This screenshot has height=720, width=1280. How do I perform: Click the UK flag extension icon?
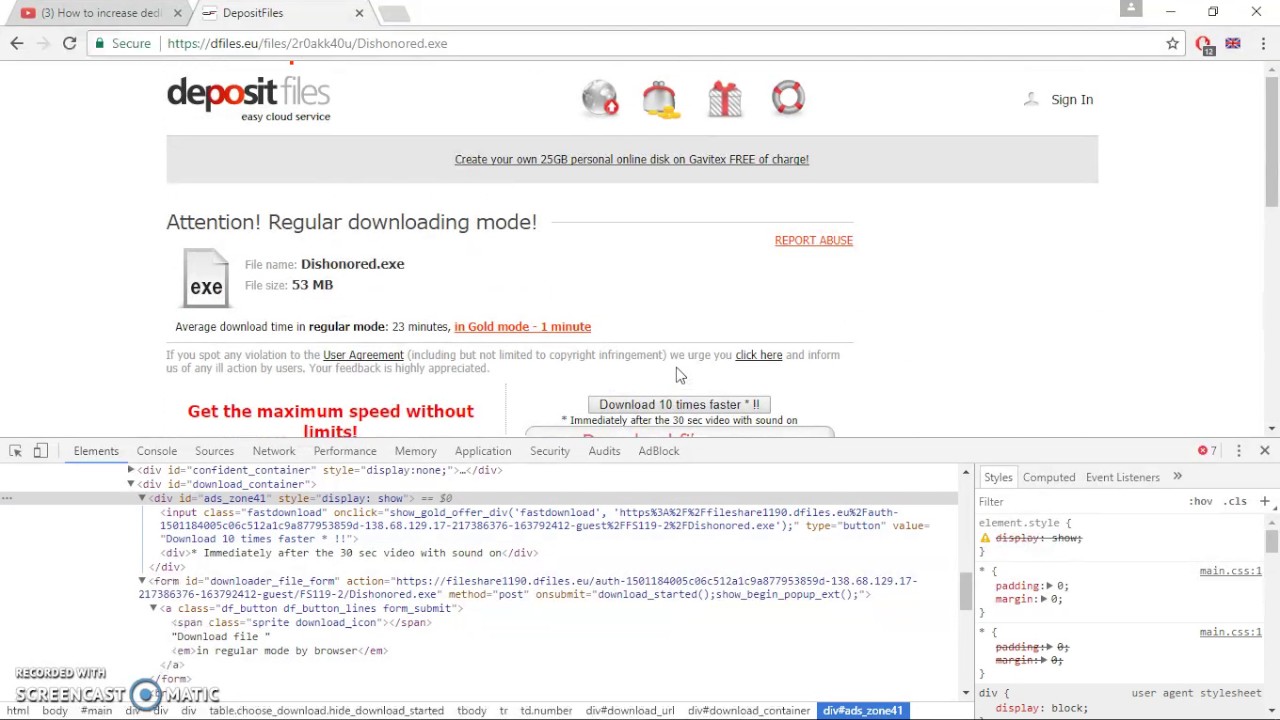click(1233, 44)
